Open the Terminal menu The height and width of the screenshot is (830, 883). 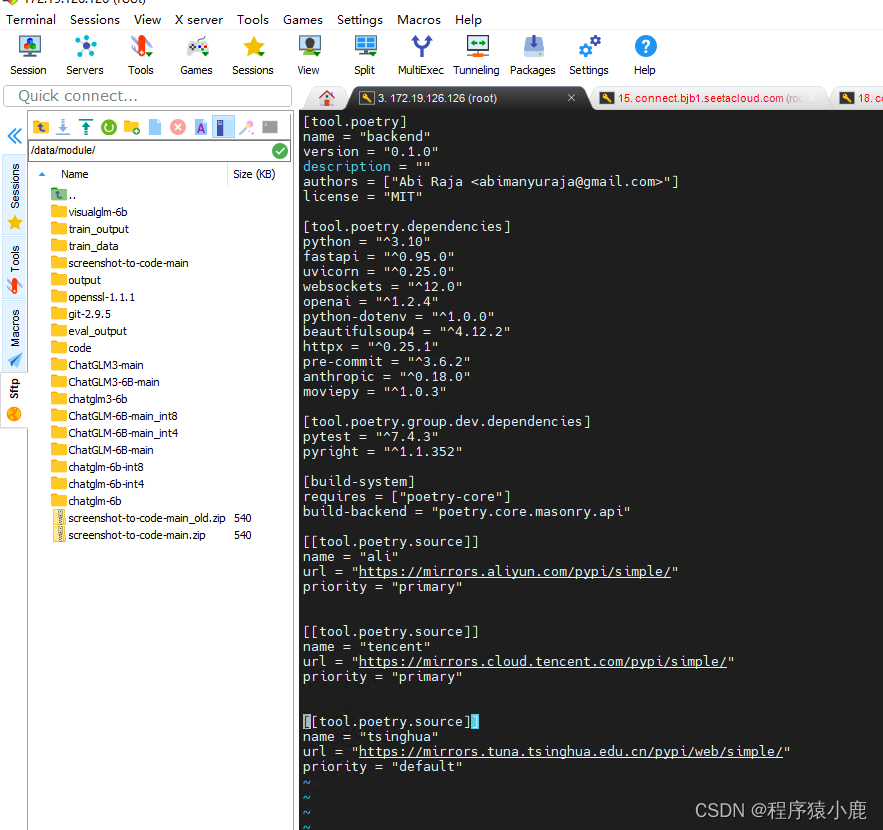31,20
